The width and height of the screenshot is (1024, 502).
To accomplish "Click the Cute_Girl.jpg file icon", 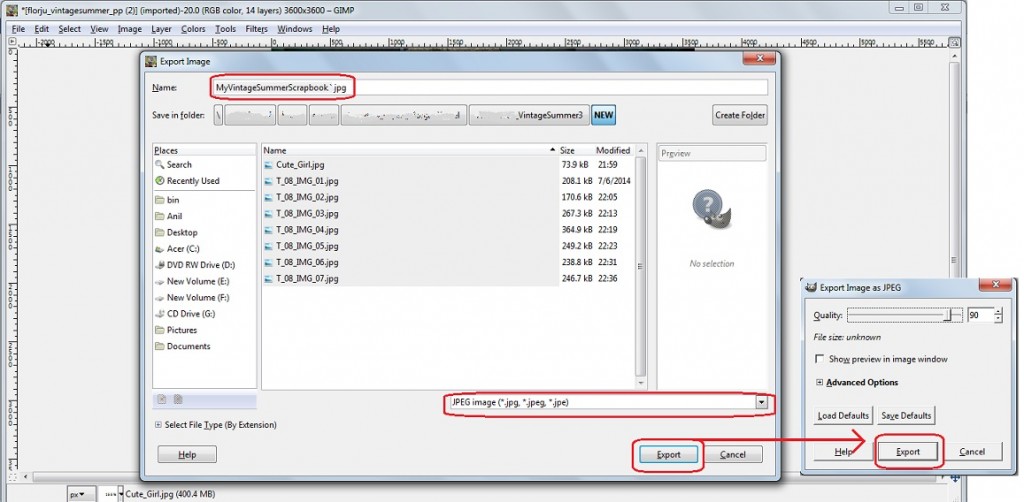I will 269,164.
